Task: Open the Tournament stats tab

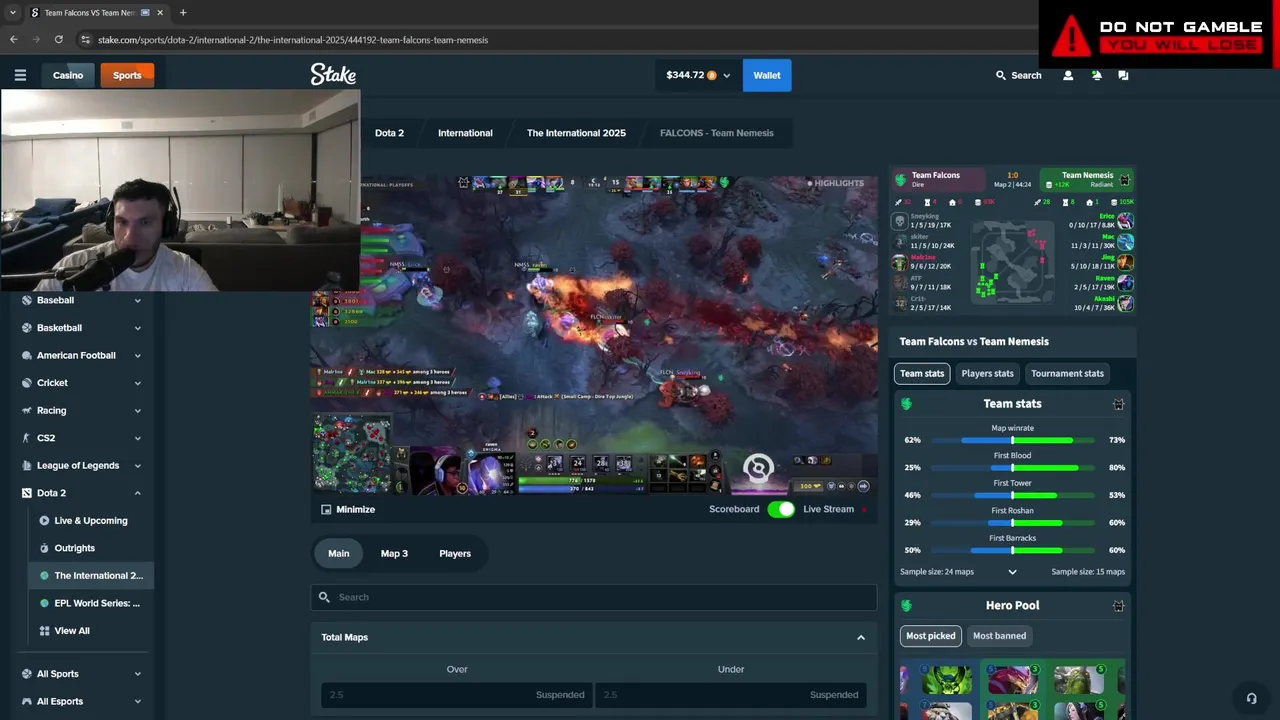Action: click(1067, 373)
